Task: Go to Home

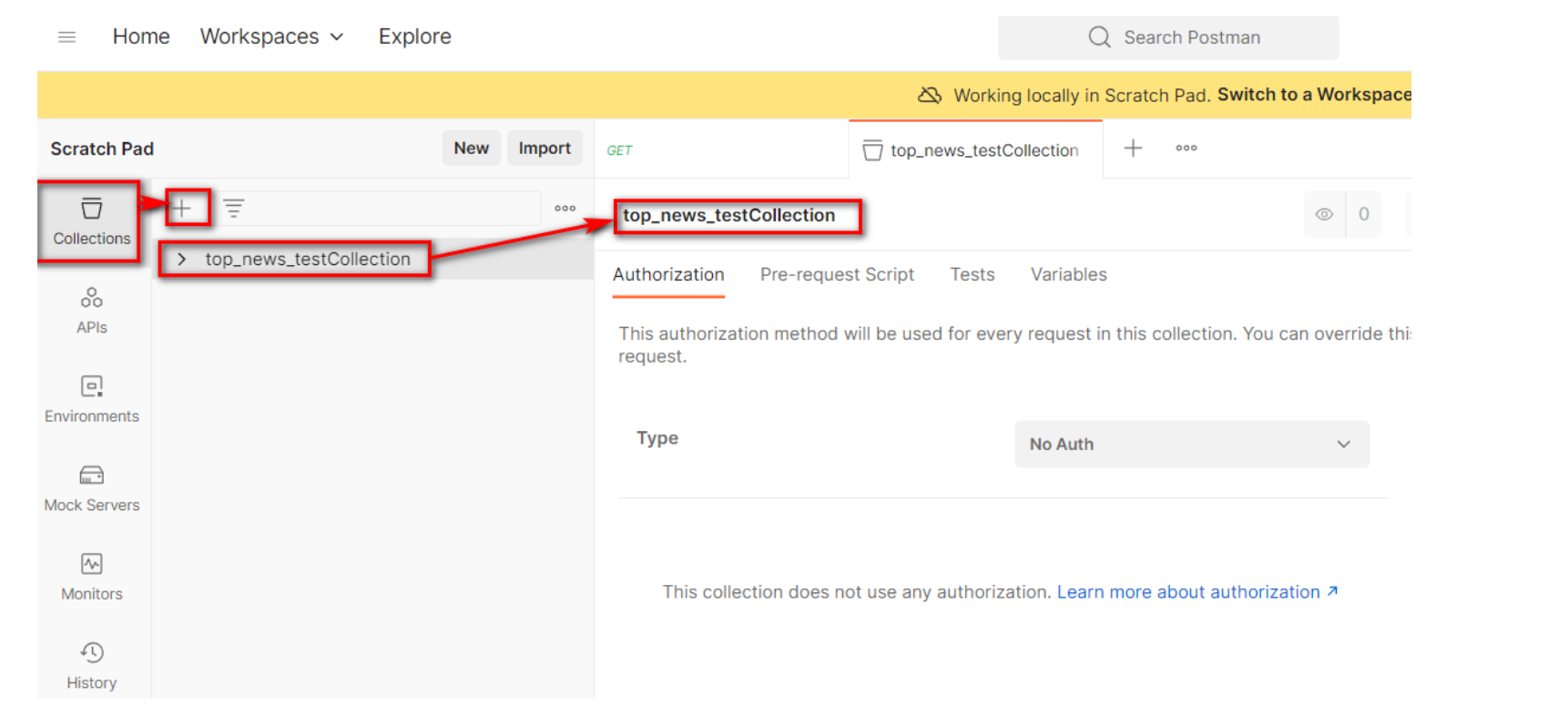Action: [x=141, y=36]
